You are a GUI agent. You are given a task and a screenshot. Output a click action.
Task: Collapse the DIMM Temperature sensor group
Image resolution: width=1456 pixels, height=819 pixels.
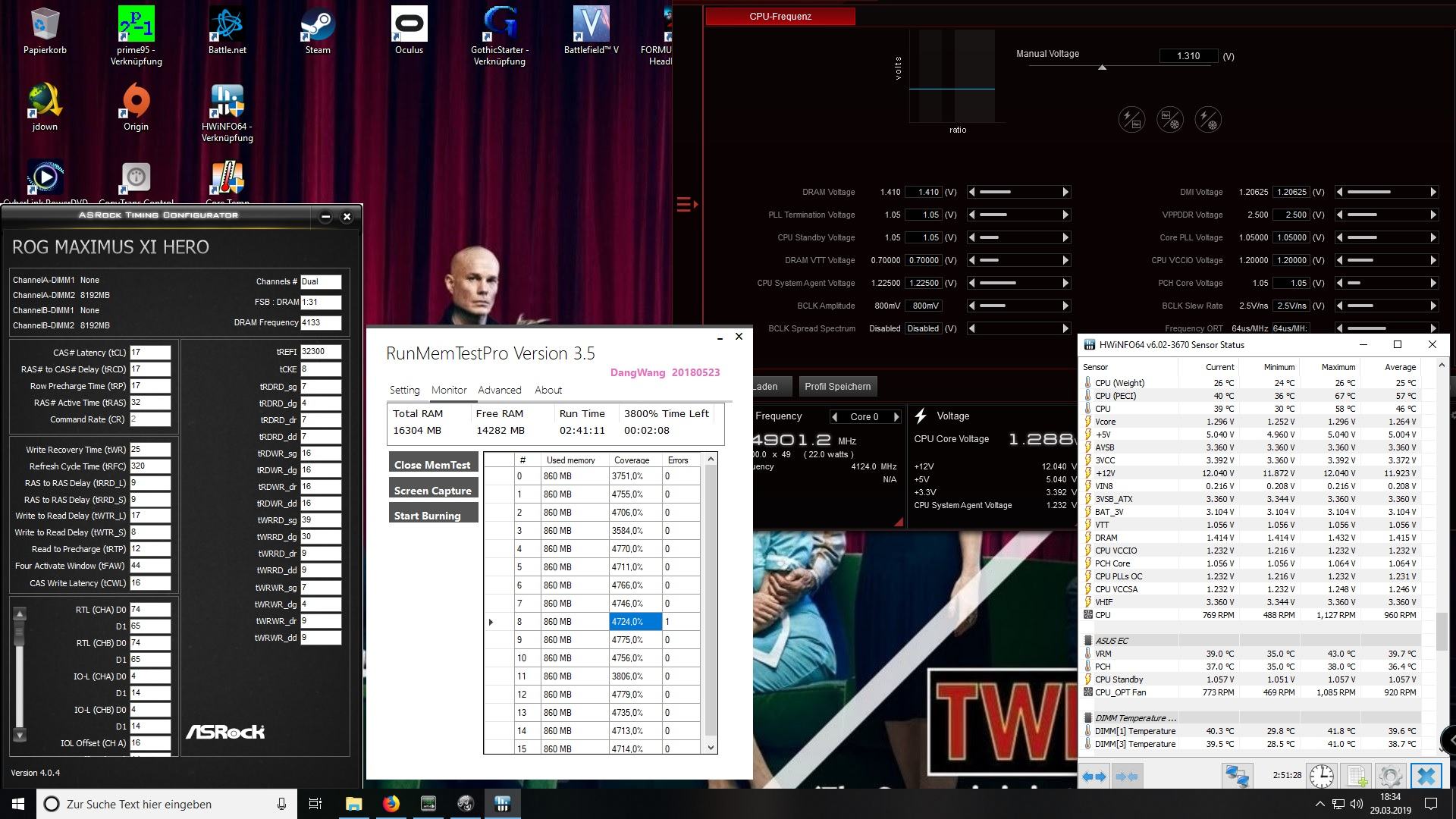[x=1088, y=718]
